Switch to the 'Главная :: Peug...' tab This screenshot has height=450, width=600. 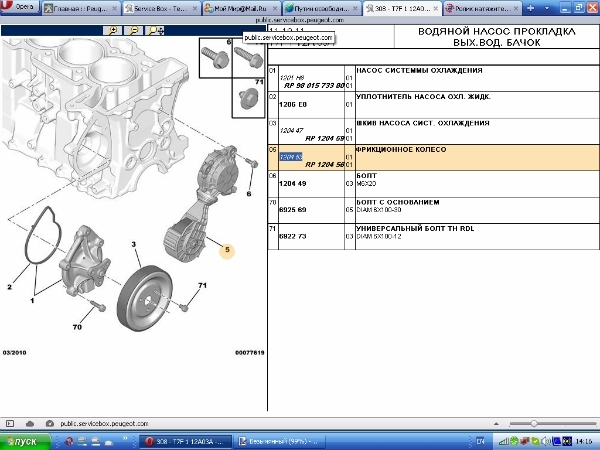click(x=80, y=8)
